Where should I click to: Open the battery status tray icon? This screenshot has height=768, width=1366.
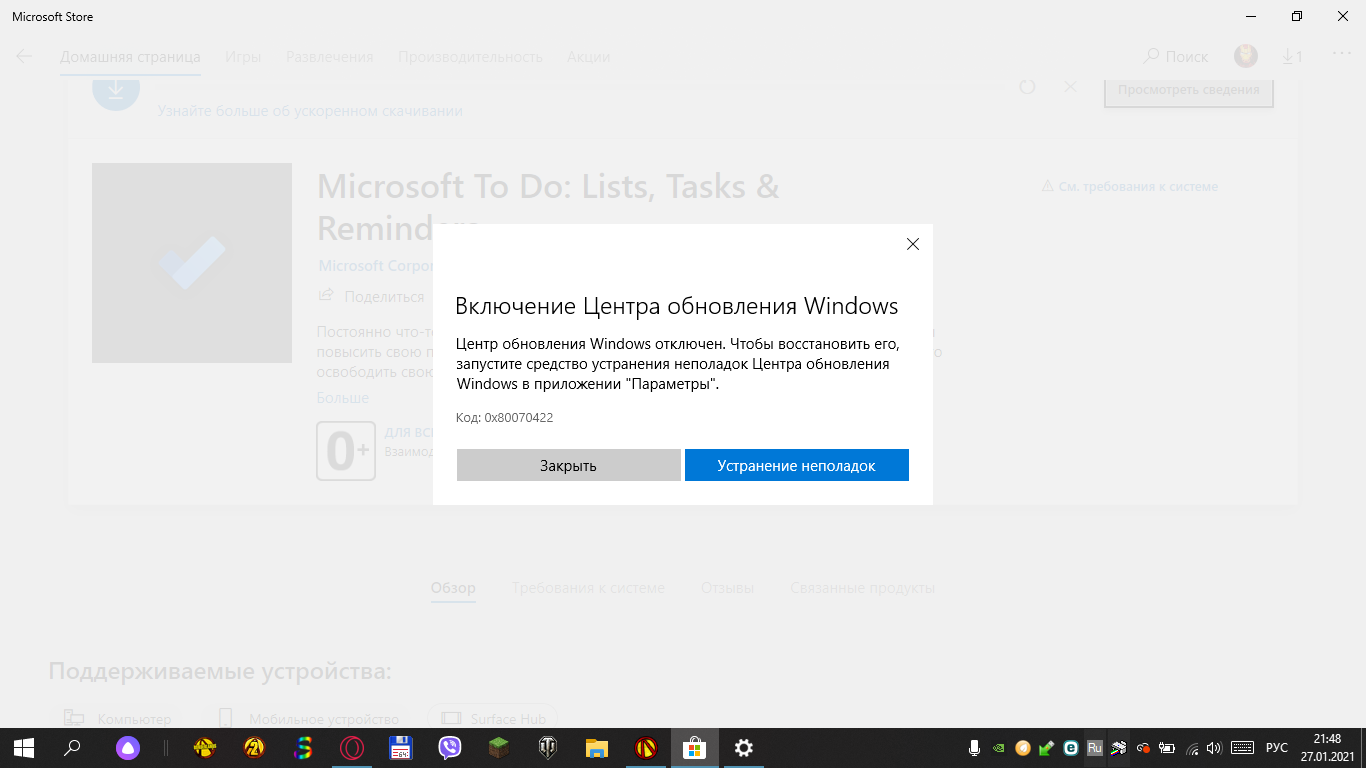(1167, 748)
